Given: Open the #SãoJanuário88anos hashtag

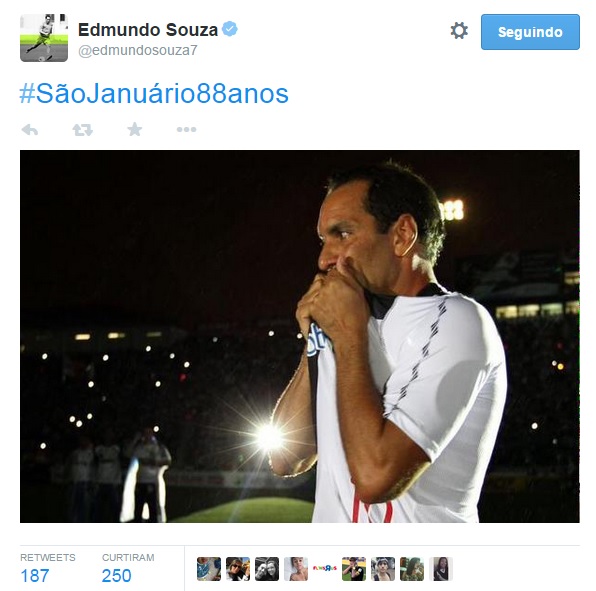Looking at the screenshot, I should [x=154, y=94].
